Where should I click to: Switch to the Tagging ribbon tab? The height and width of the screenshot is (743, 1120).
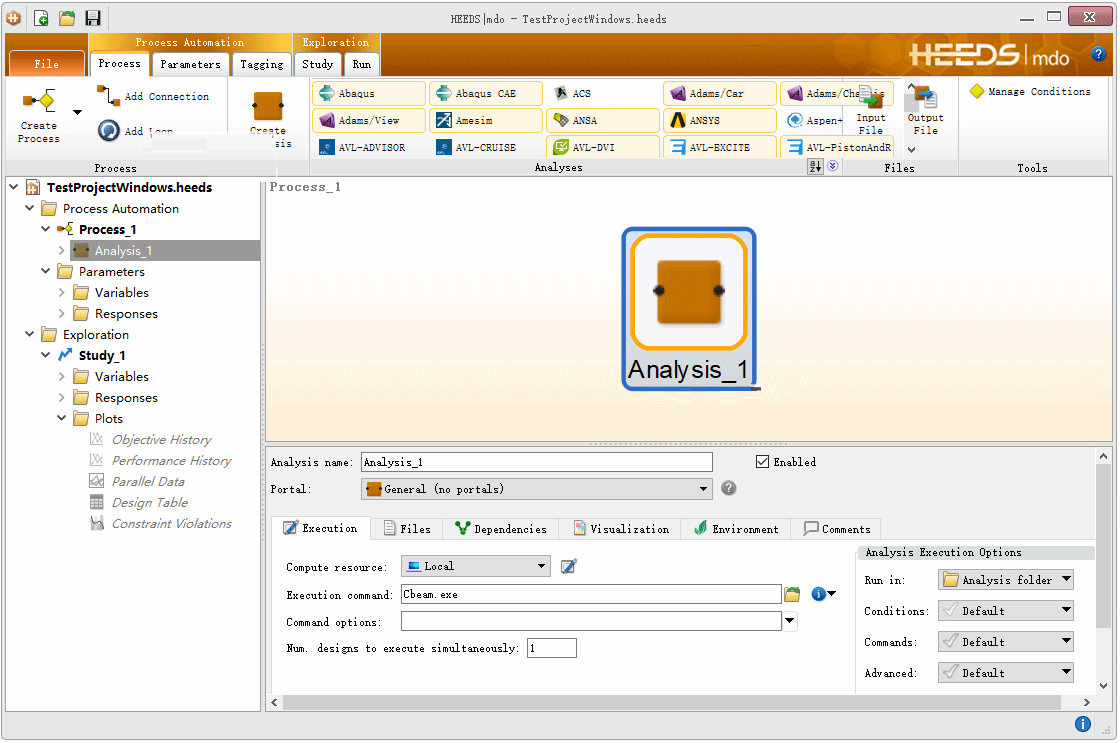[x=261, y=64]
